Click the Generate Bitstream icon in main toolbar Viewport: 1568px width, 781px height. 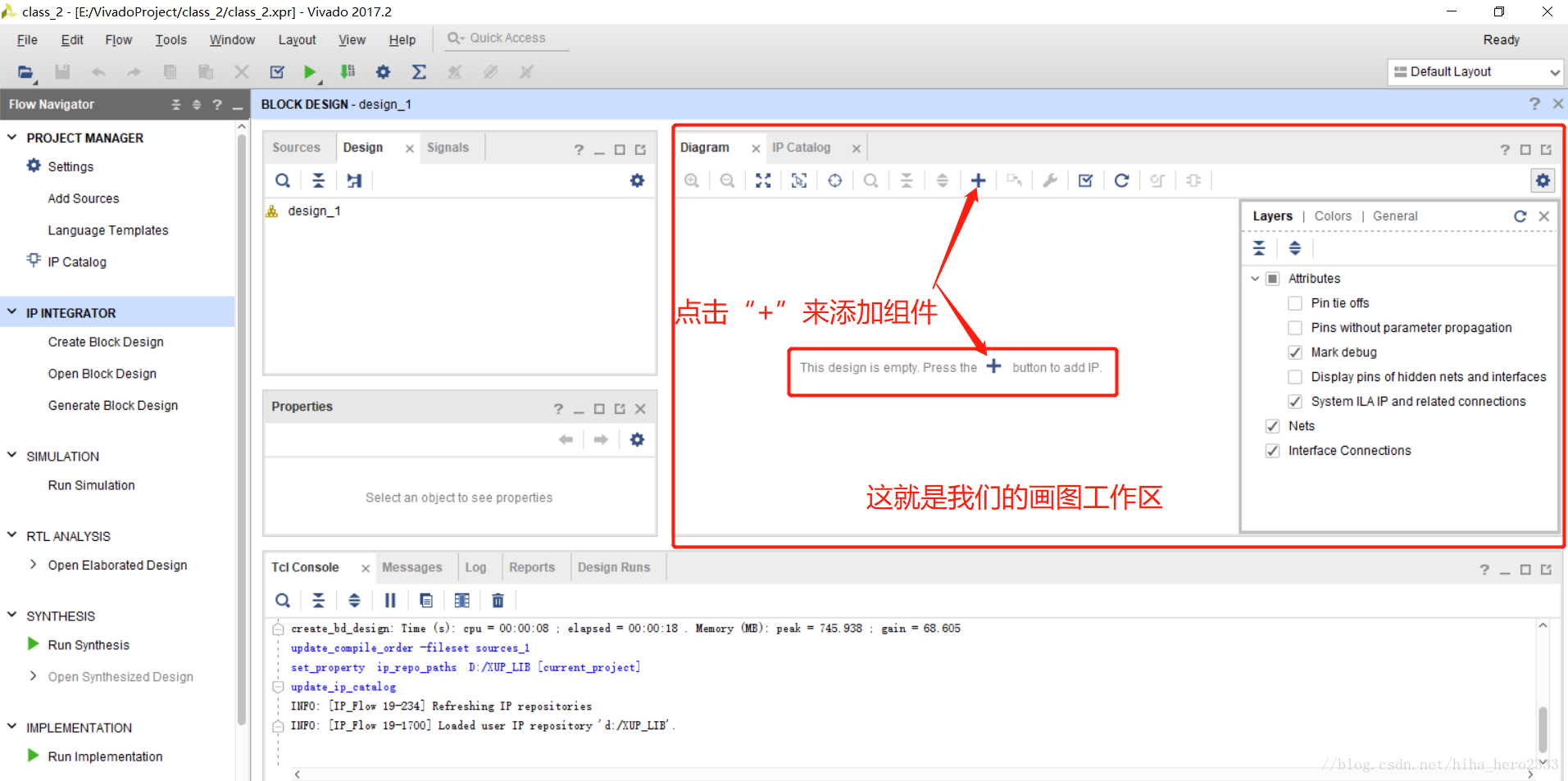pos(348,72)
